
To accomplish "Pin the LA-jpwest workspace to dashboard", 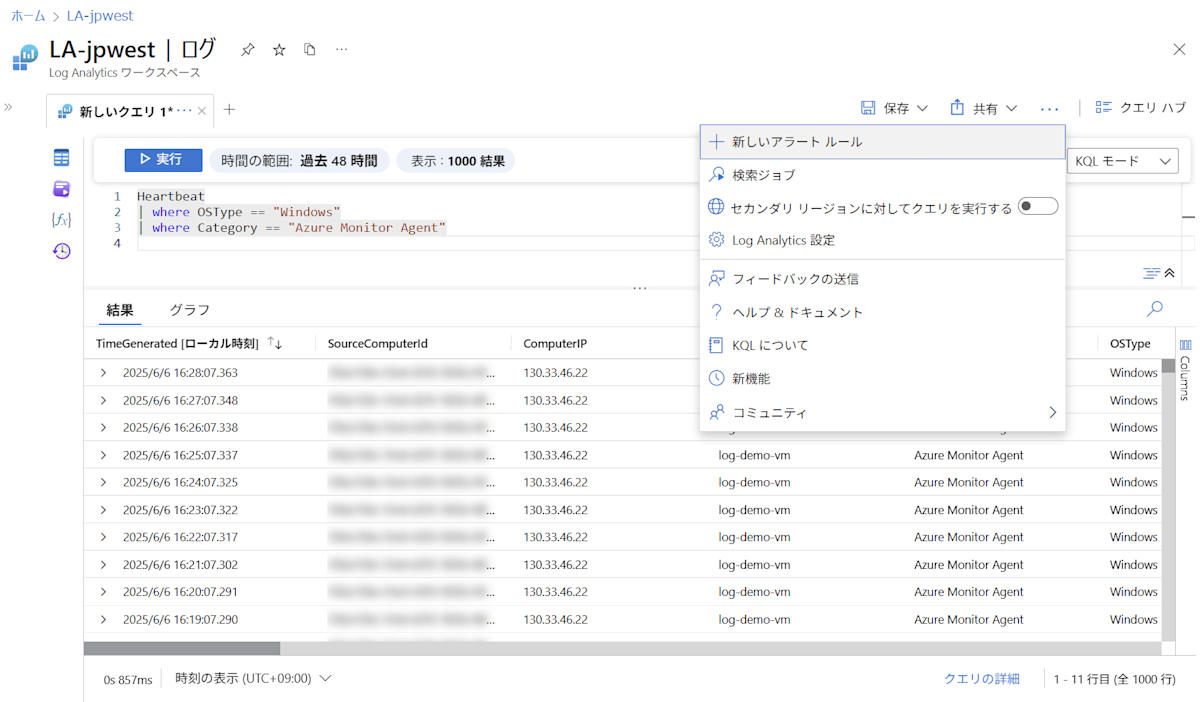I will (x=248, y=50).
